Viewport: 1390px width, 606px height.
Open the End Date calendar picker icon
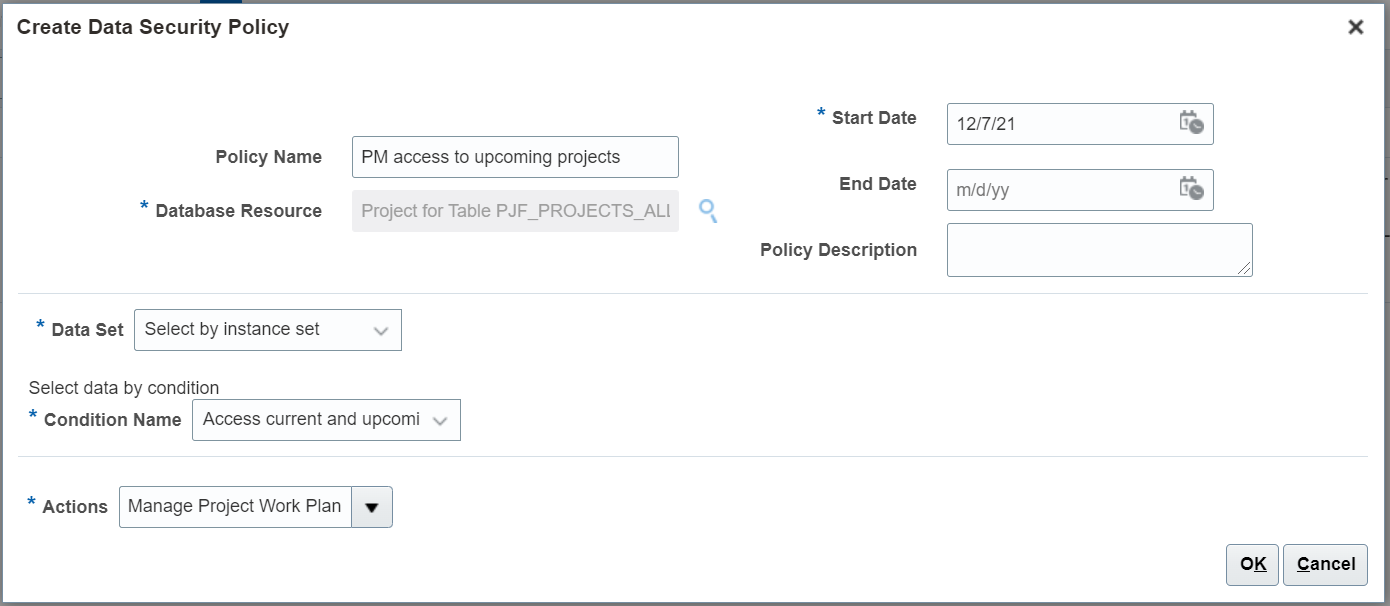[x=1191, y=189]
